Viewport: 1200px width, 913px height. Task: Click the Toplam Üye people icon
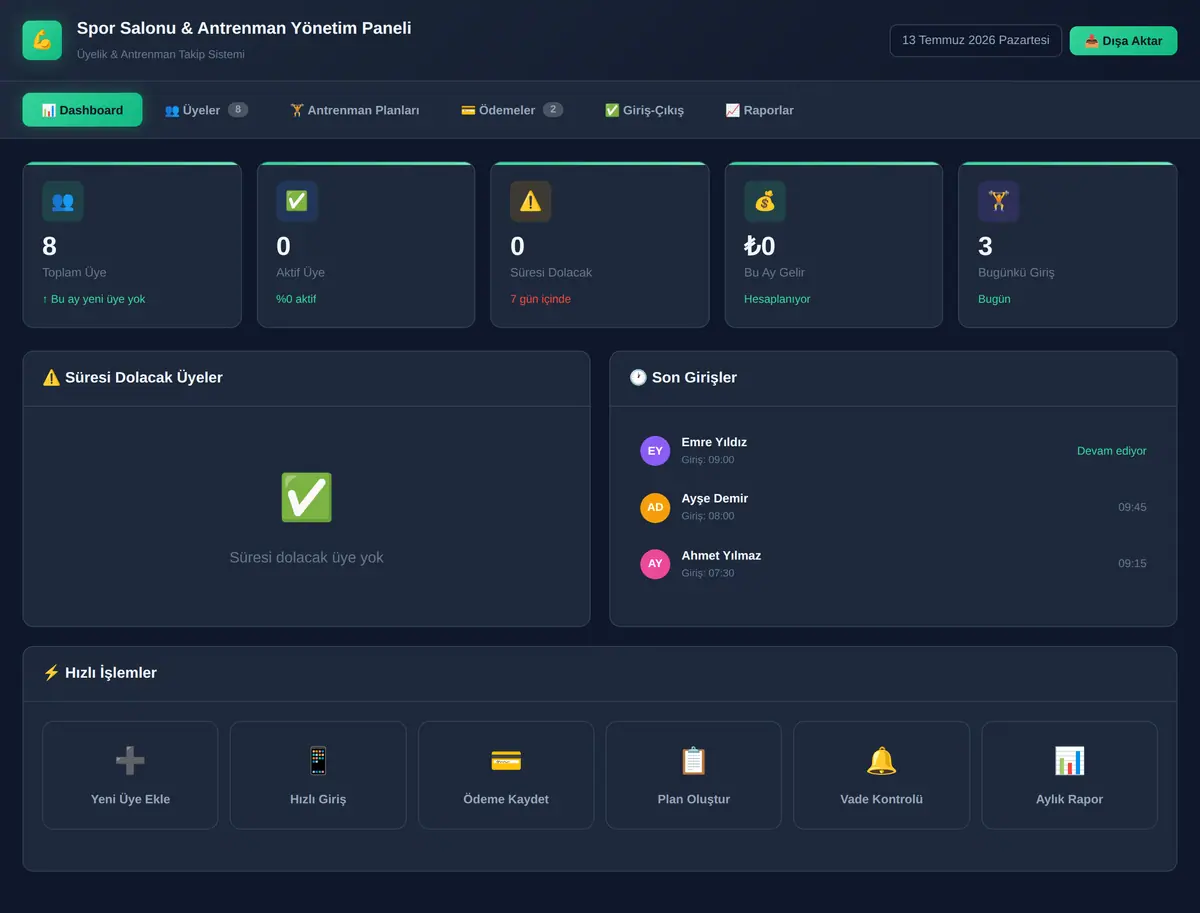(x=62, y=201)
